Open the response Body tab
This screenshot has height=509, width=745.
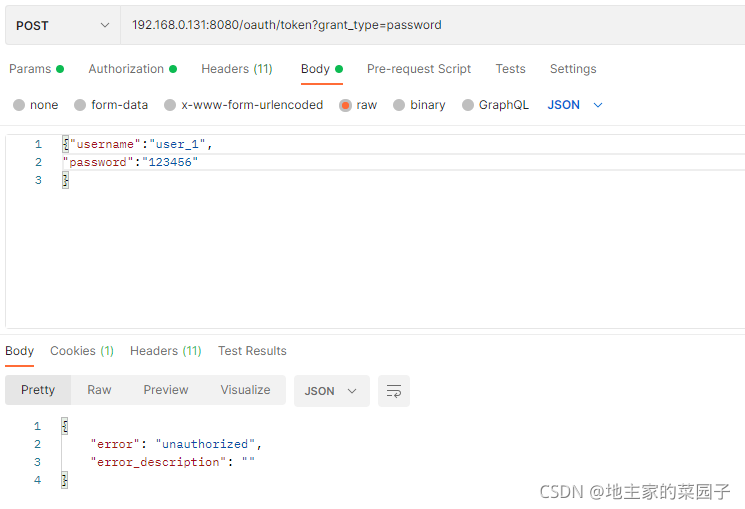click(19, 351)
